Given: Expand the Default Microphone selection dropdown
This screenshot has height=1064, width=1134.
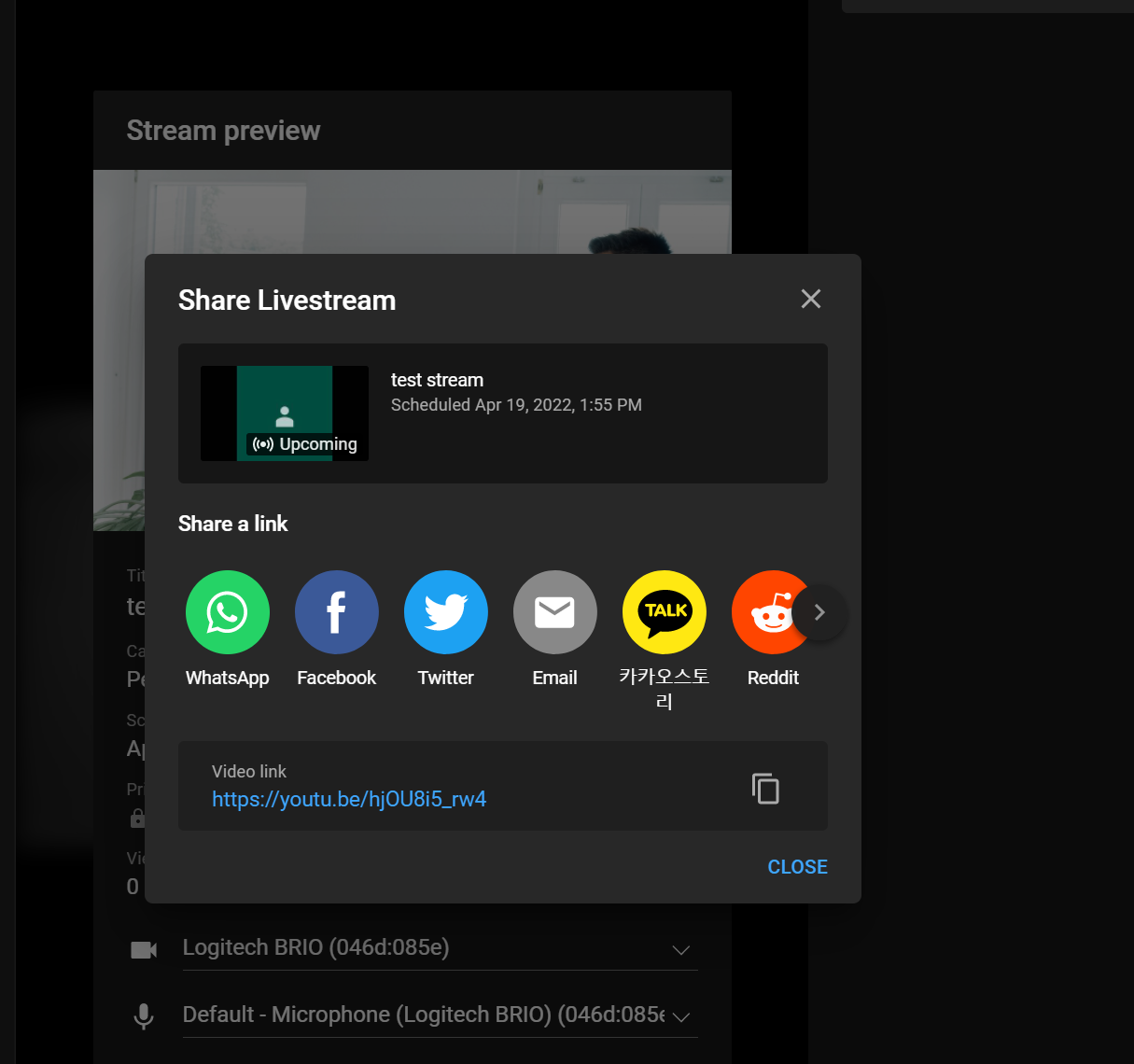Looking at the screenshot, I should (680, 1017).
